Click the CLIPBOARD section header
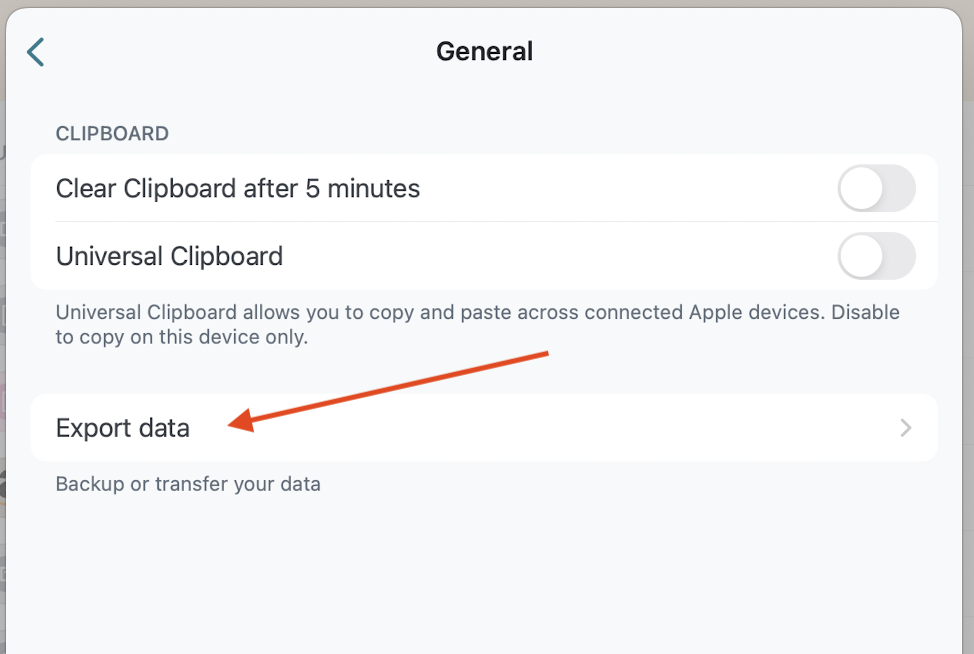This screenshot has height=654, width=974. tap(112, 133)
